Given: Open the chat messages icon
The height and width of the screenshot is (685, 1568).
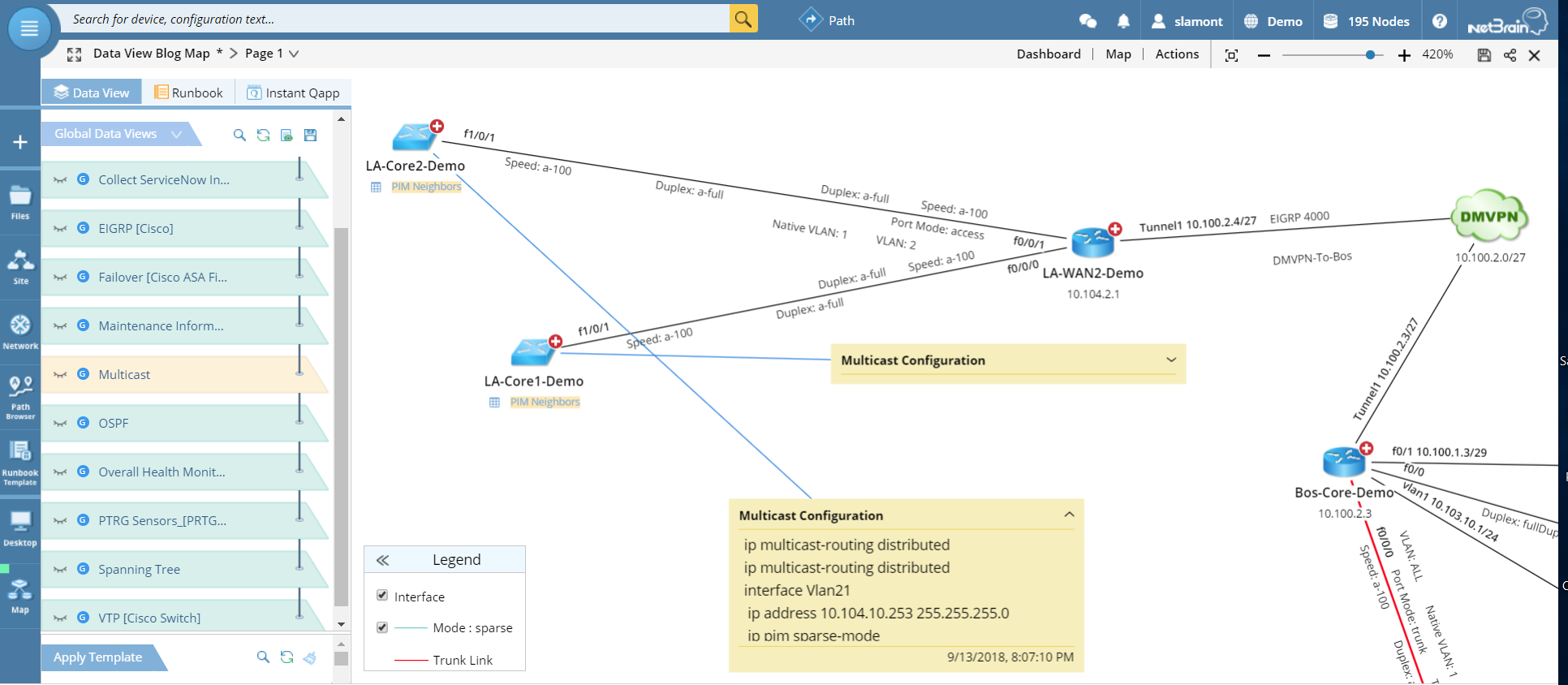Looking at the screenshot, I should click(1088, 21).
